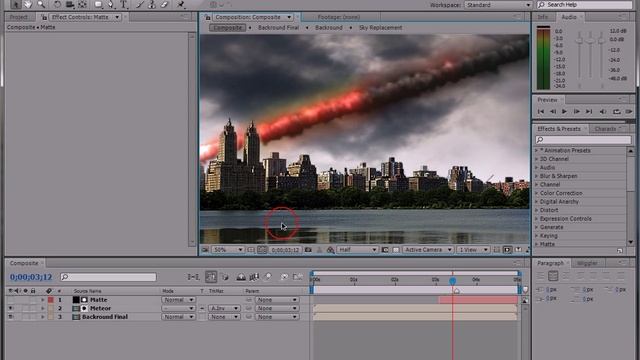The width and height of the screenshot is (640, 360).
Task: Expand the Color Correction effects category
Action: pos(537,193)
